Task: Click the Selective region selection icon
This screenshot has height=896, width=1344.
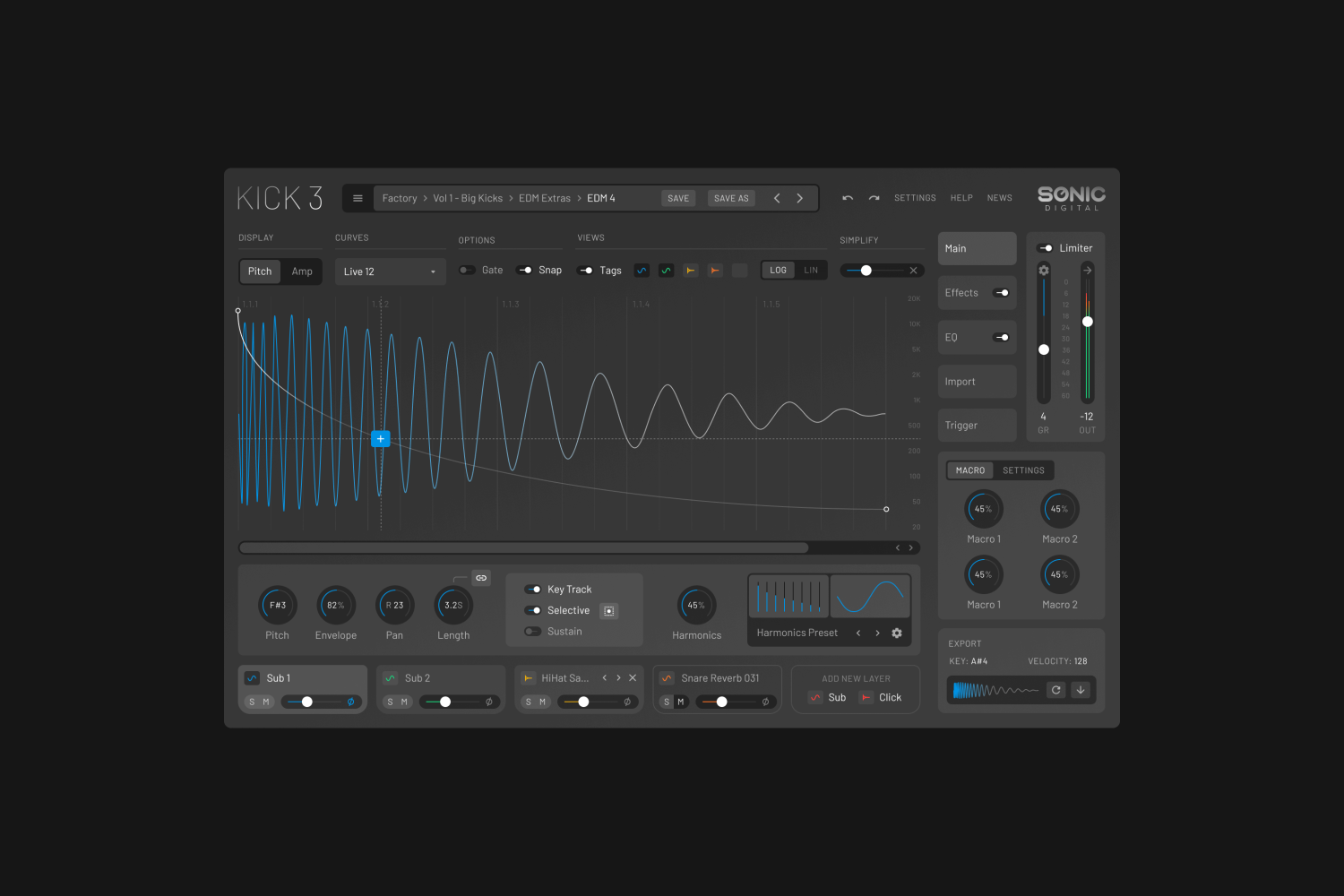Action: click(609, 611)
